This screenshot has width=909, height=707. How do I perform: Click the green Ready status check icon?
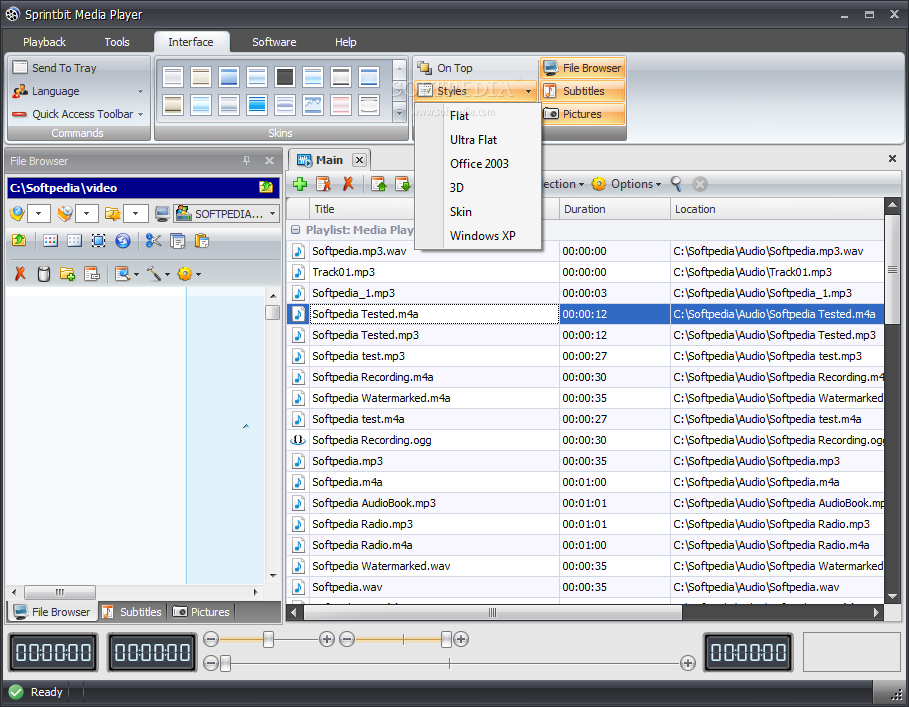point(16,692)
